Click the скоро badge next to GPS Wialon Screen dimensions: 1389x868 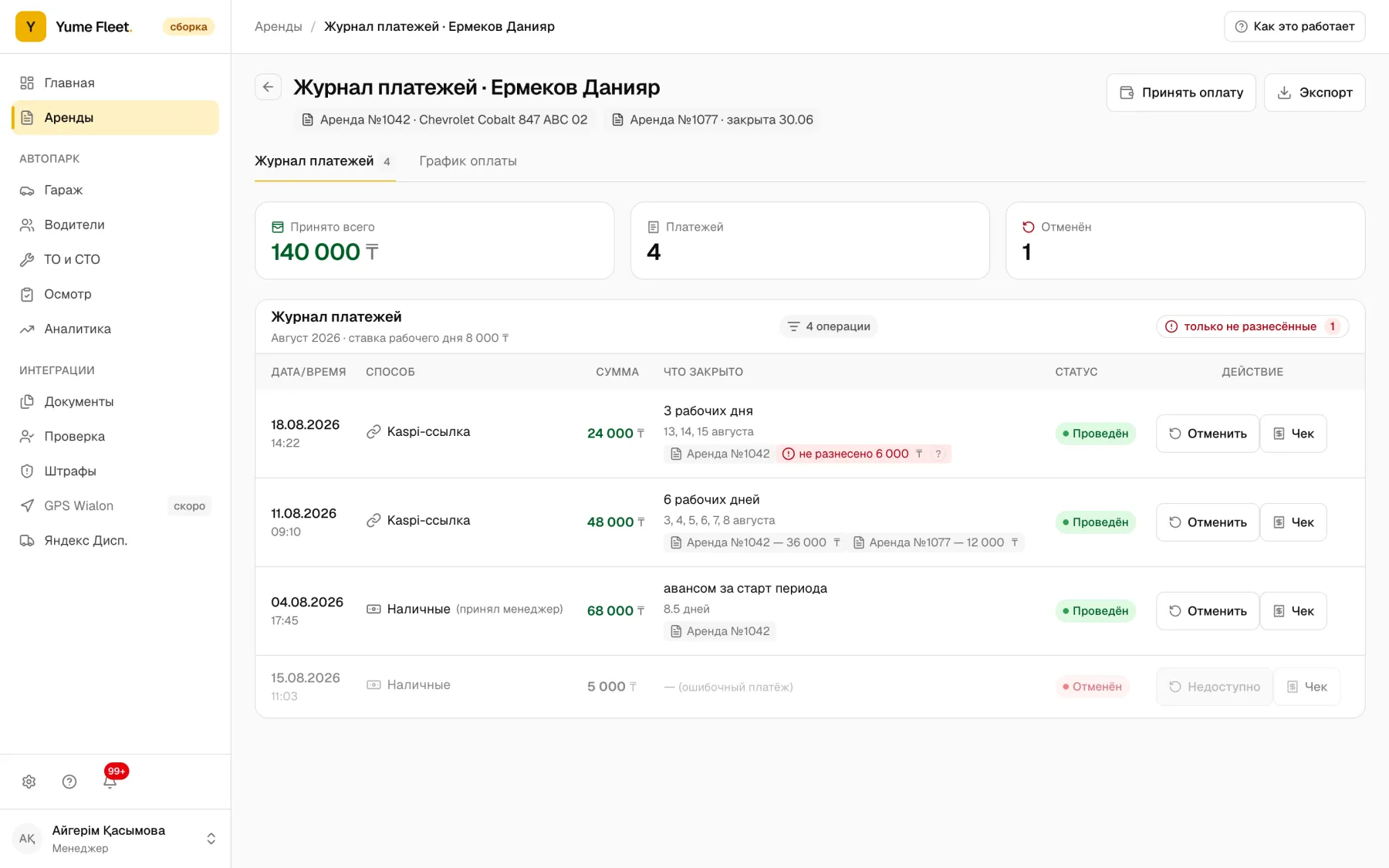[x=189, y=506]
